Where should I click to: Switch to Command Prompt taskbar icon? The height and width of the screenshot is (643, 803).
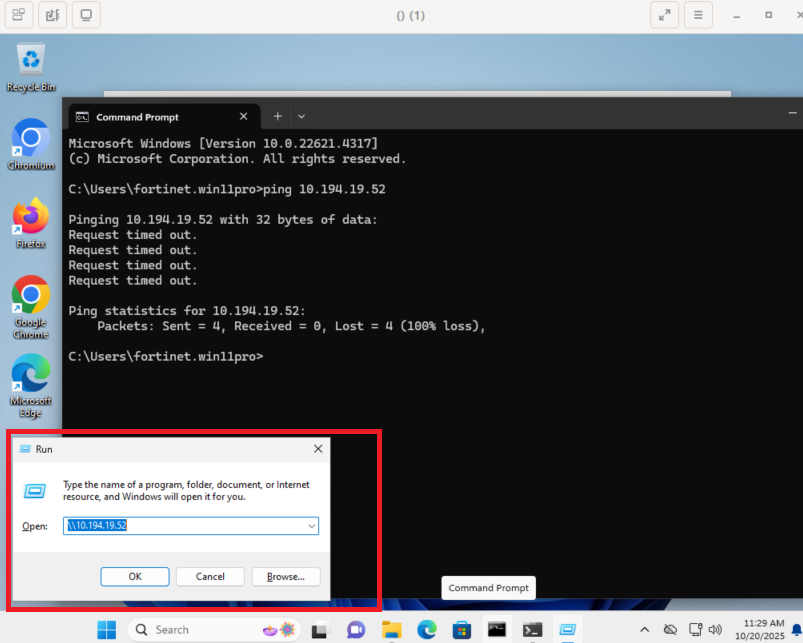tap(497, 630)
